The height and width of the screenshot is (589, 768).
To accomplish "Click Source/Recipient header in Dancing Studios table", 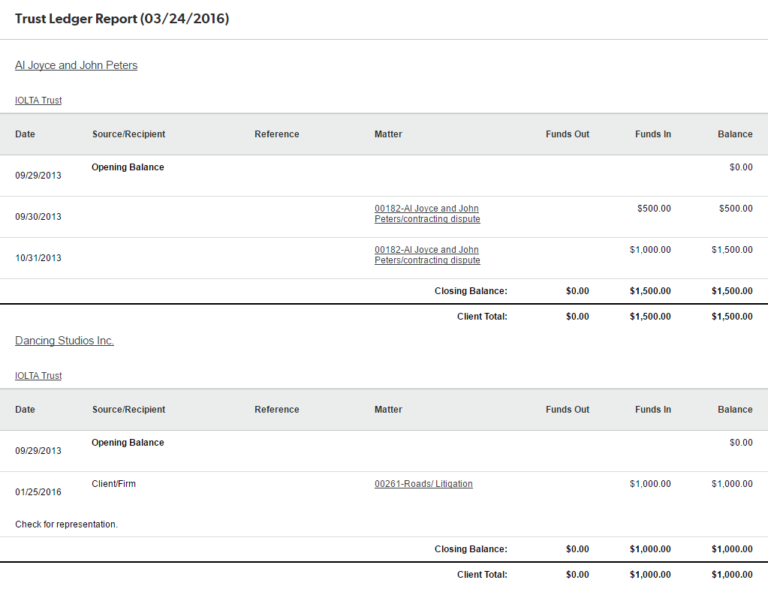I will coord(128,409).
